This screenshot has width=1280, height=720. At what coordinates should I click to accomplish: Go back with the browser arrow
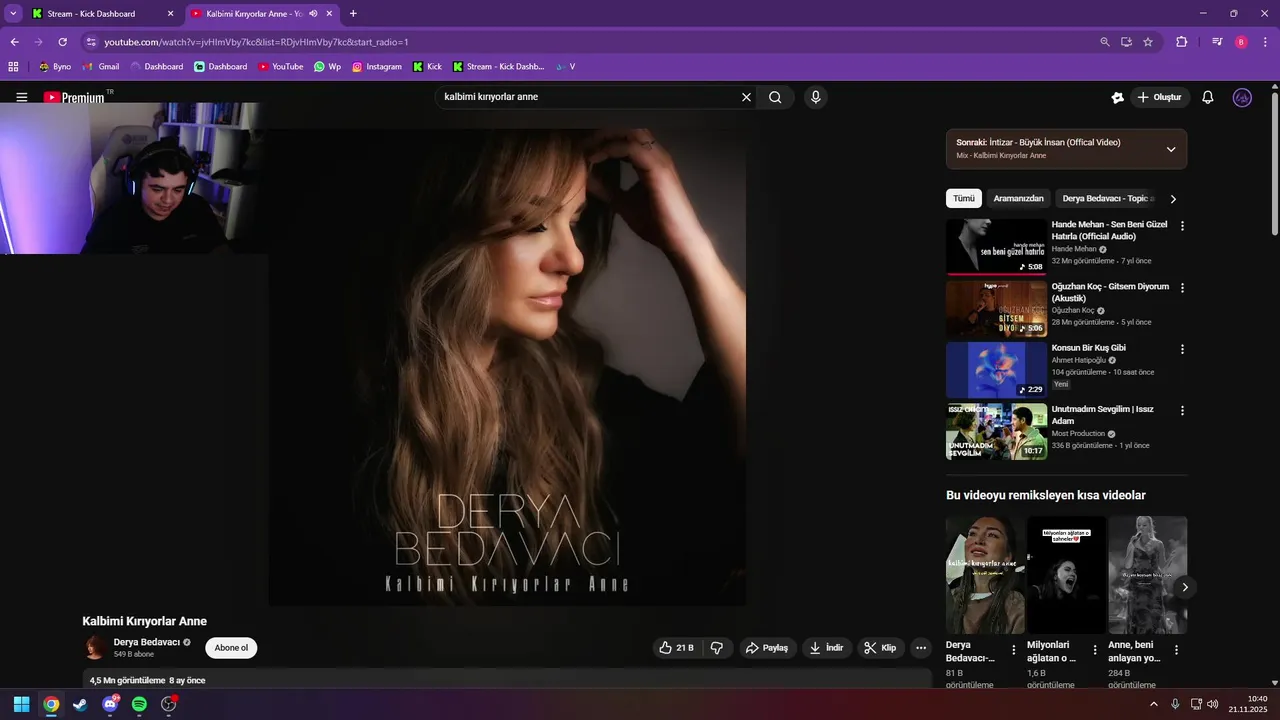pos(14,42)
